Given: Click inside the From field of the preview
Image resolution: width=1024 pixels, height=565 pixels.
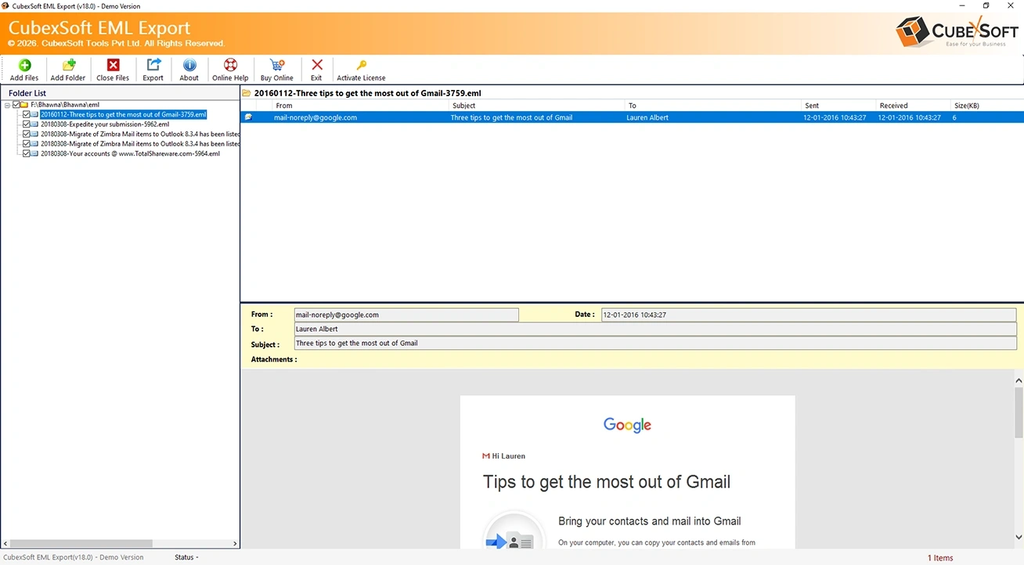Looking at the screenshot, I should tap(406, 315).
